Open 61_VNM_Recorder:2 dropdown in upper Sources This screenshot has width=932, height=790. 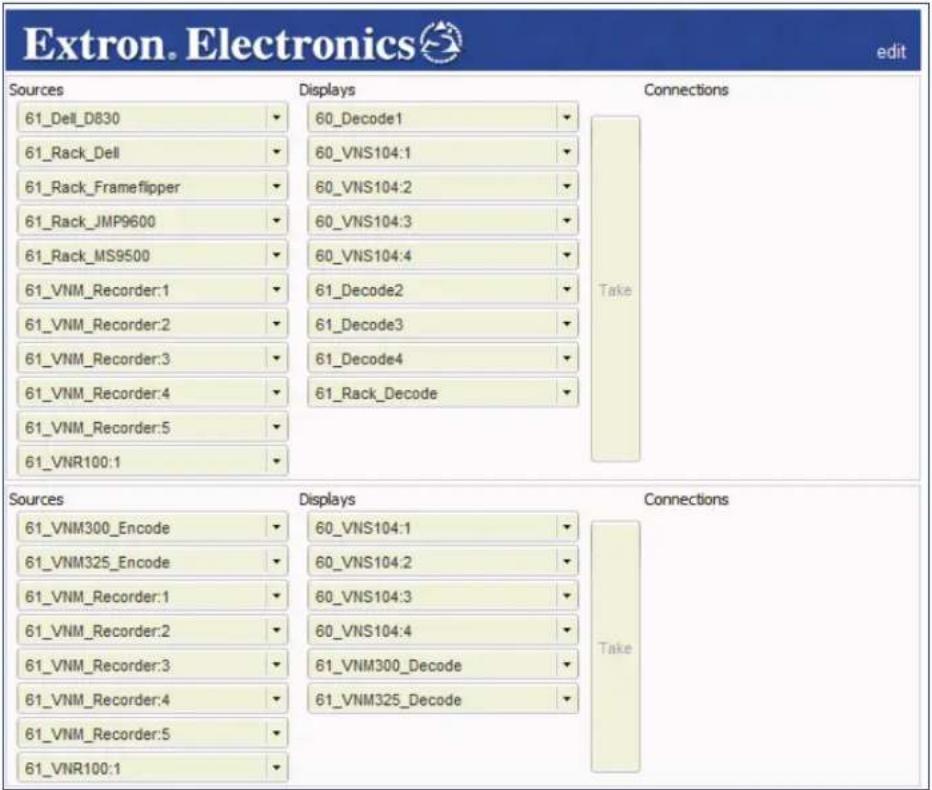[276, 325]
